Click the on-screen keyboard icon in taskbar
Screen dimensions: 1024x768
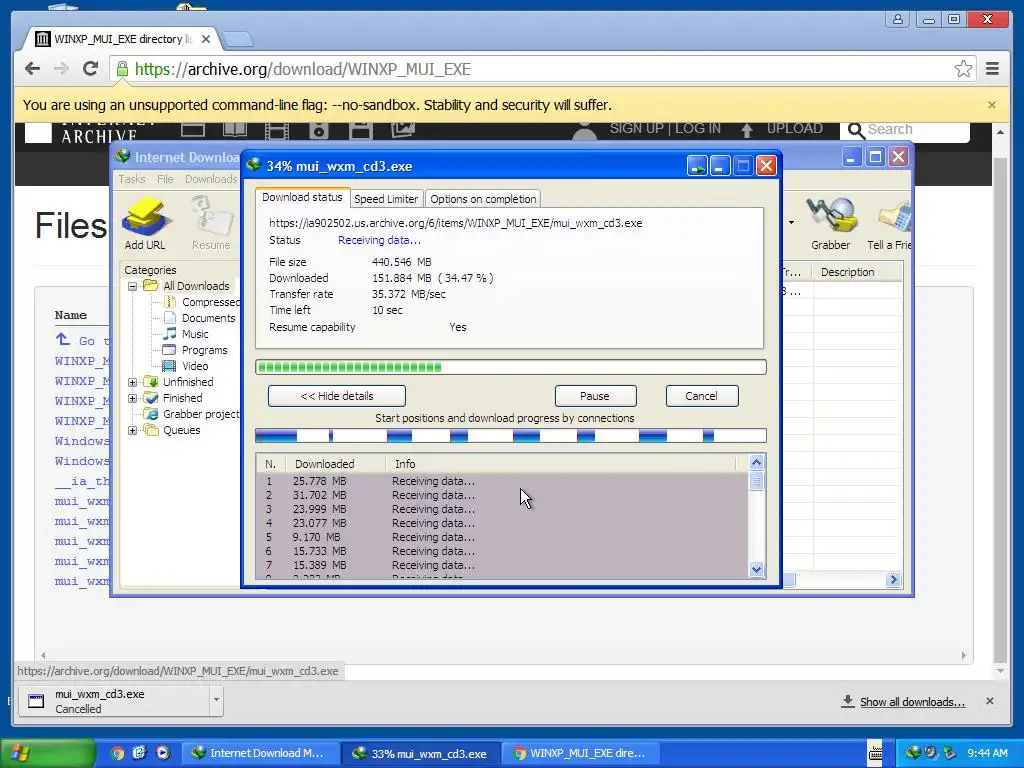(x=875, y=753)
